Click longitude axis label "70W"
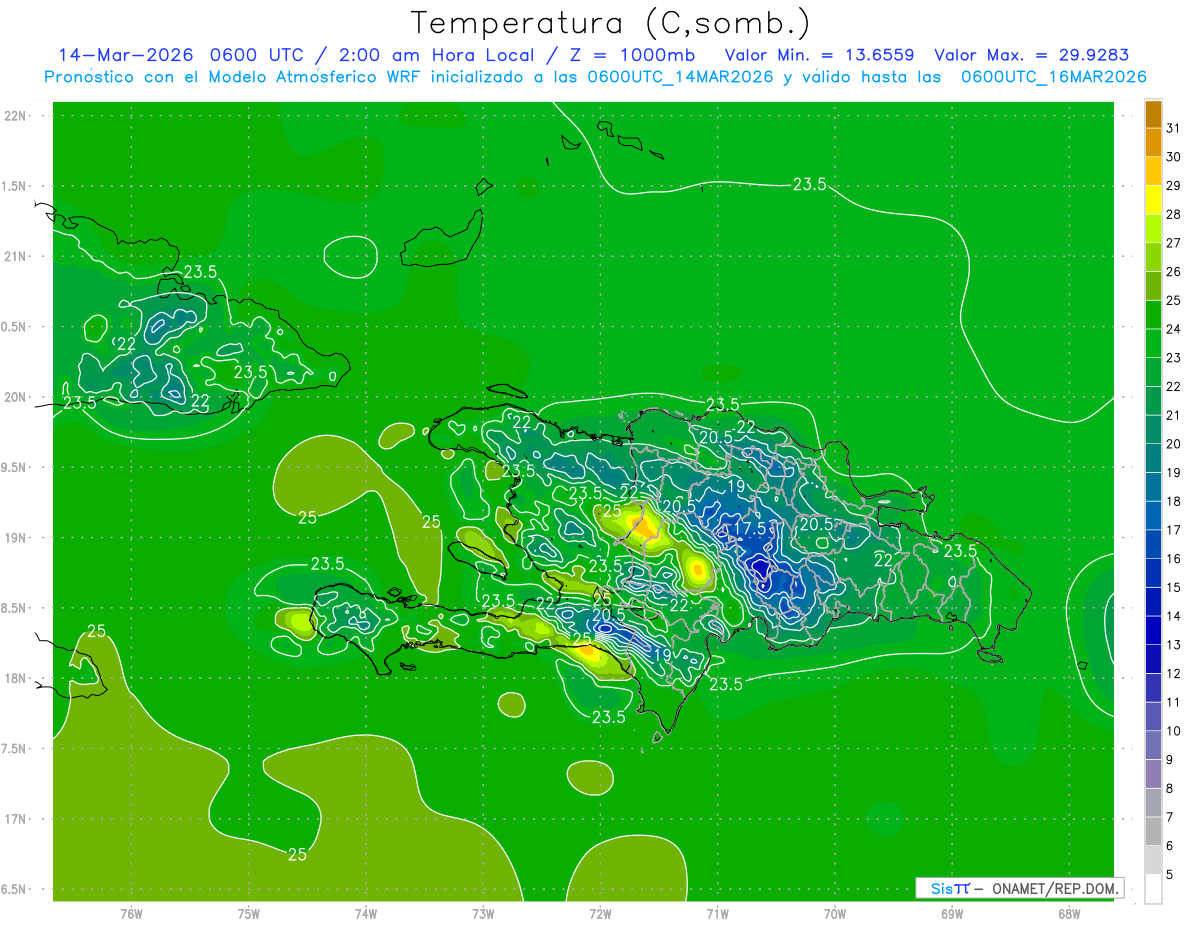The height and width of the screenshot is (927, 1200). click(x=835, y=913)
